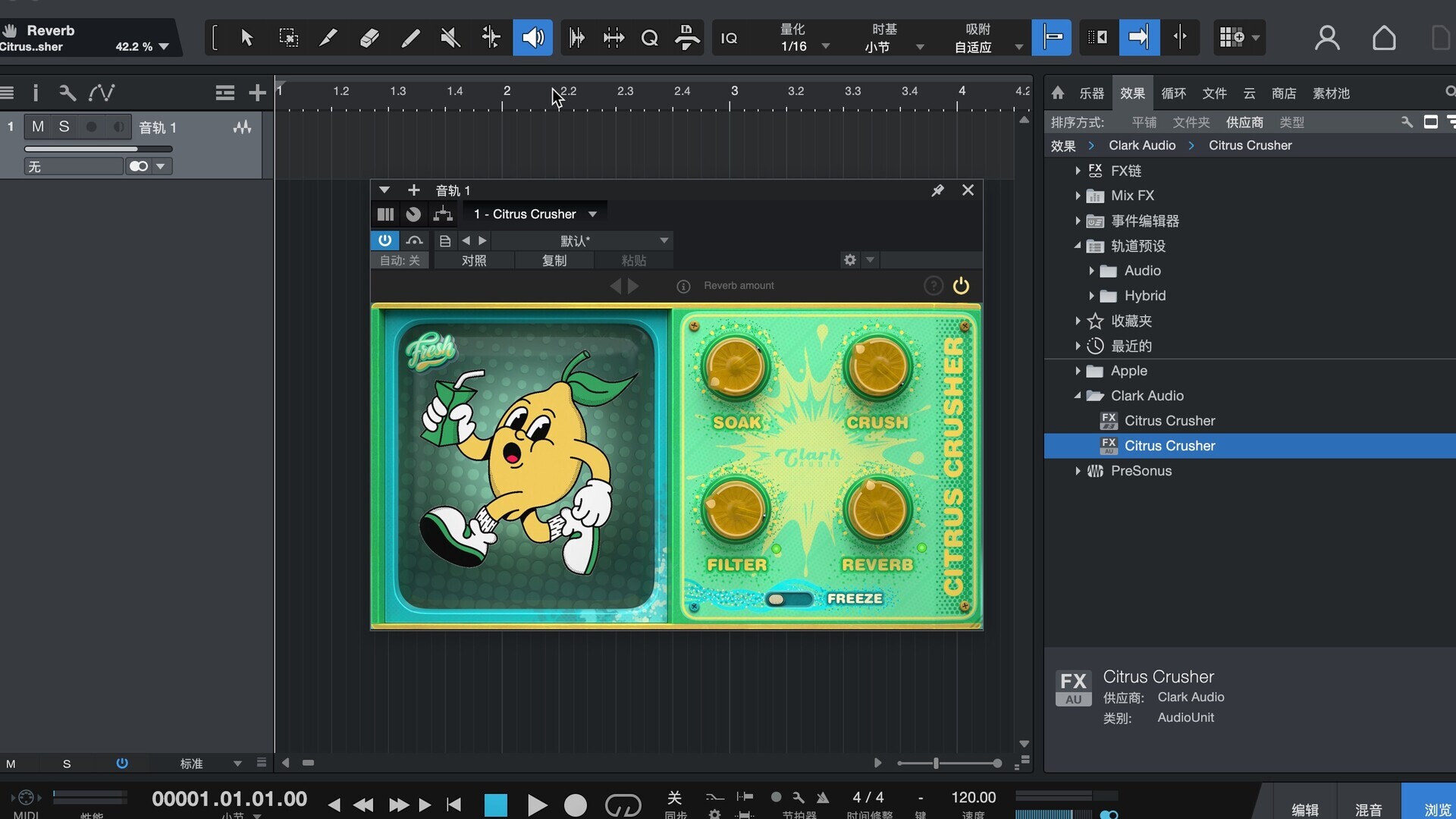Click the 对照 compare button
Screen dimensions: 1456x819
(474, 260)
